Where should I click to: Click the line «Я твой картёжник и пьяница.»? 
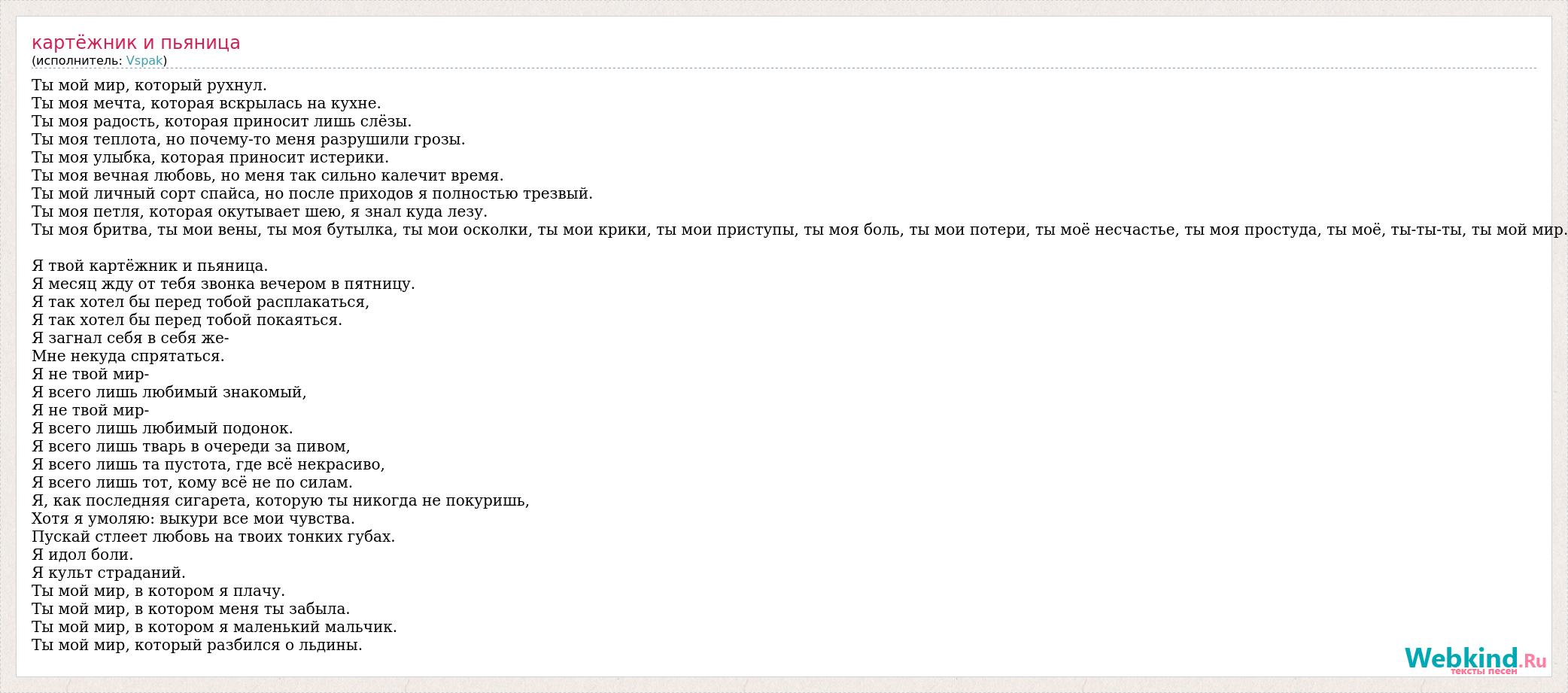150,266
